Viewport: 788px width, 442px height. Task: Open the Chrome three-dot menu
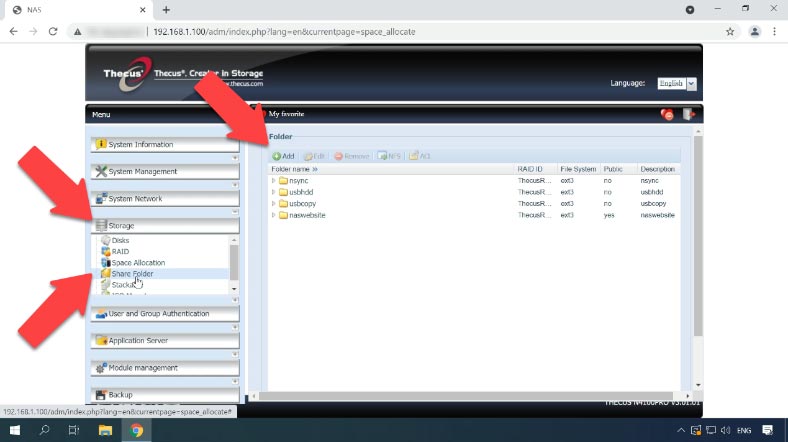click(x=774, y=32)
